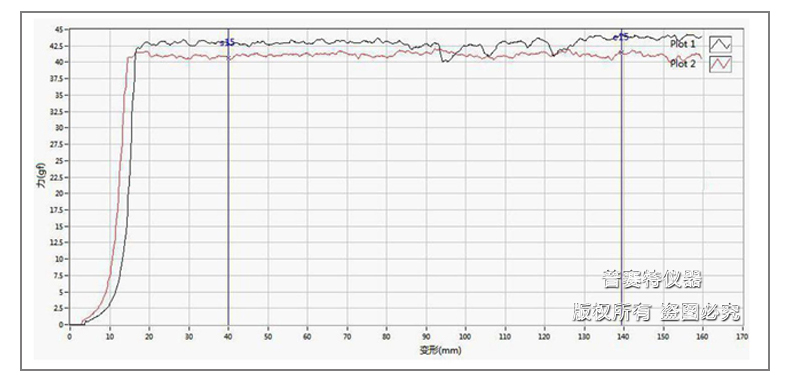Click the s15 cursor label
This screenshot has height=380, width=790.
click(228, 43)
